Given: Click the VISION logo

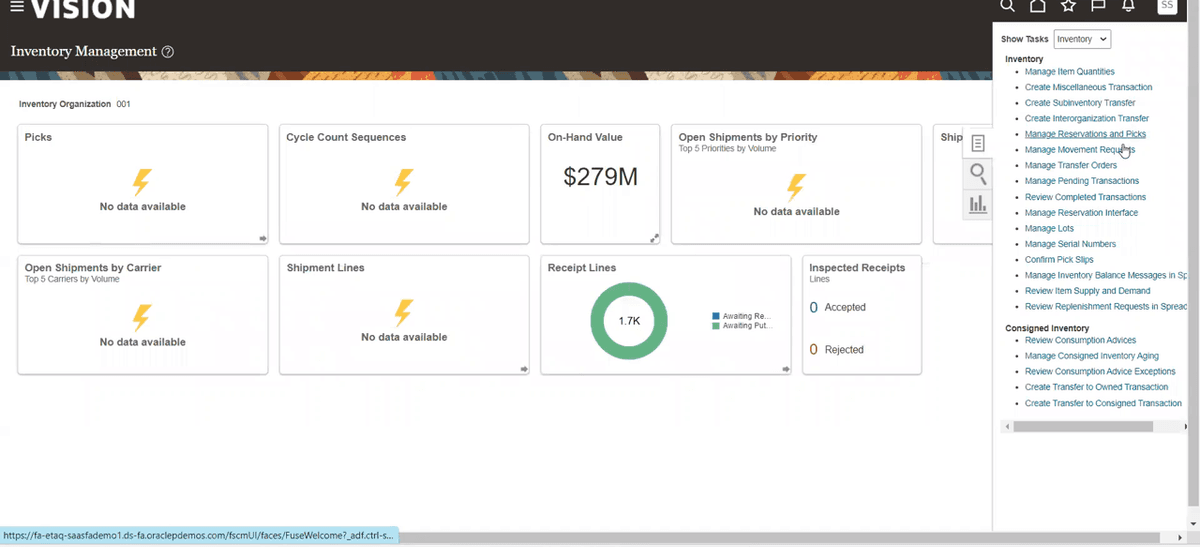Looking at the screenshot, I should [x=82, y=8].
